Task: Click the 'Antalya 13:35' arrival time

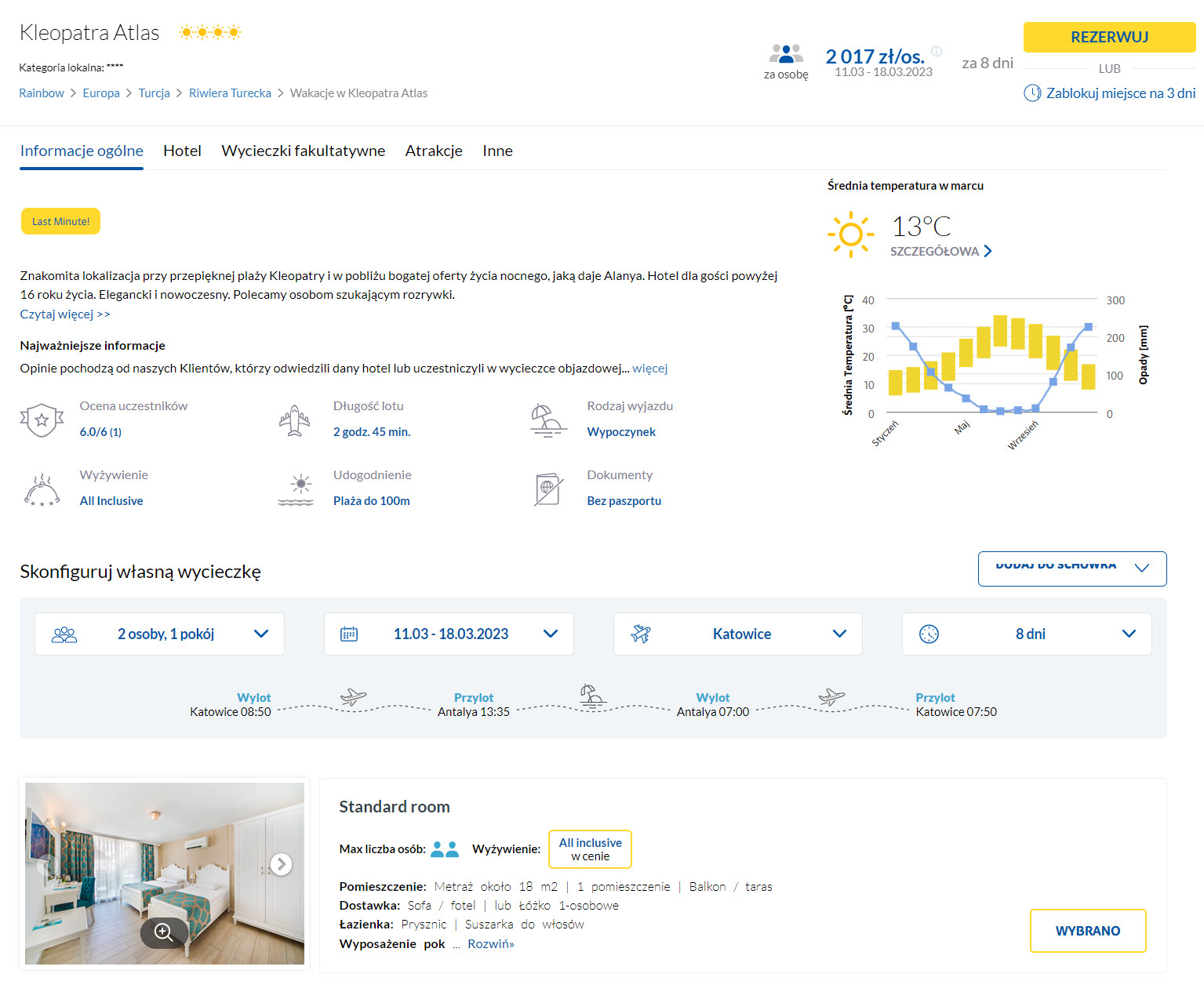Action: pyautogui.click(x=474, y=712)
